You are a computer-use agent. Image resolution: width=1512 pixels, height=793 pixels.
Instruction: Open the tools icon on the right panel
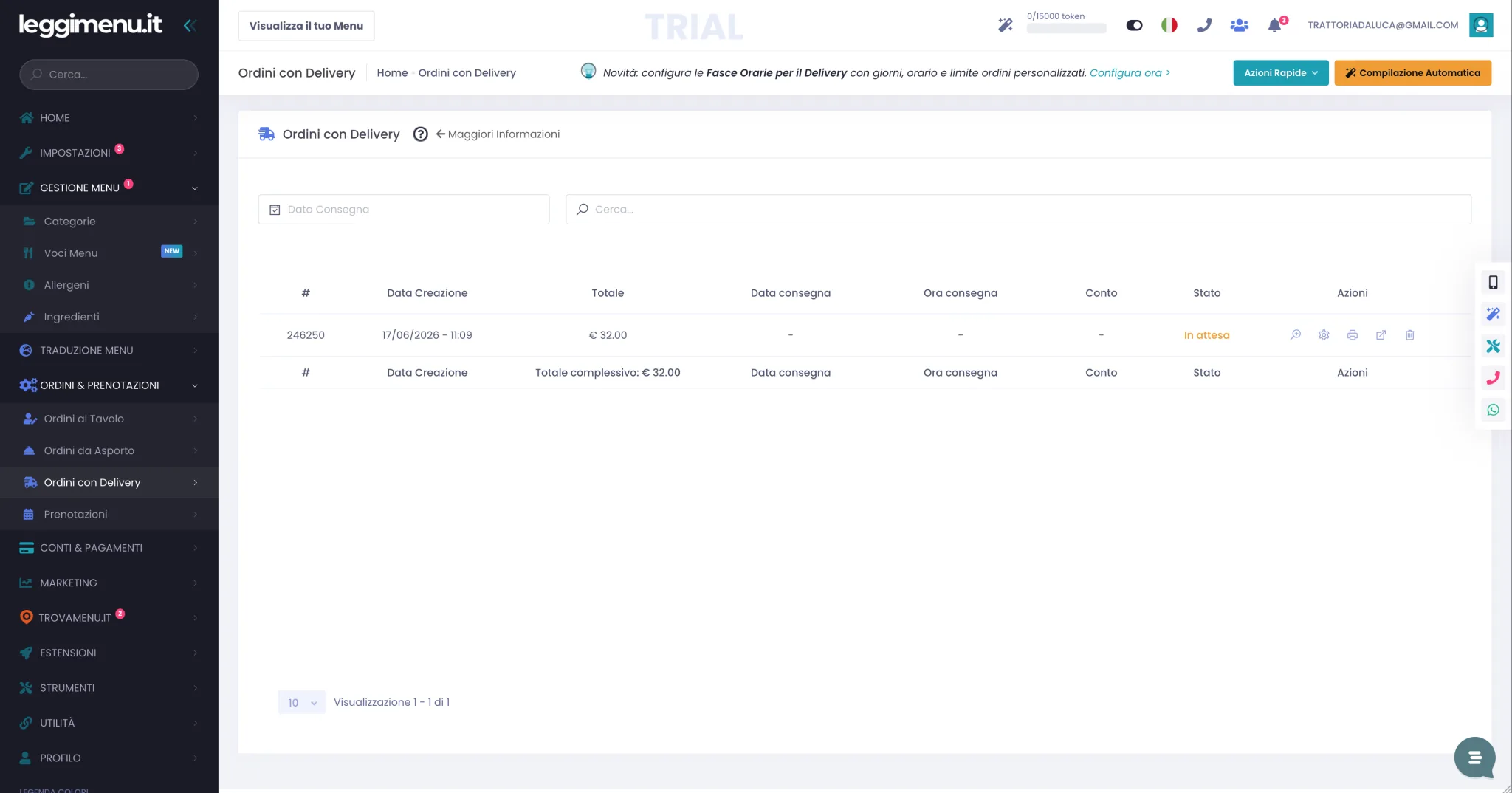[x=1493, y=346]
